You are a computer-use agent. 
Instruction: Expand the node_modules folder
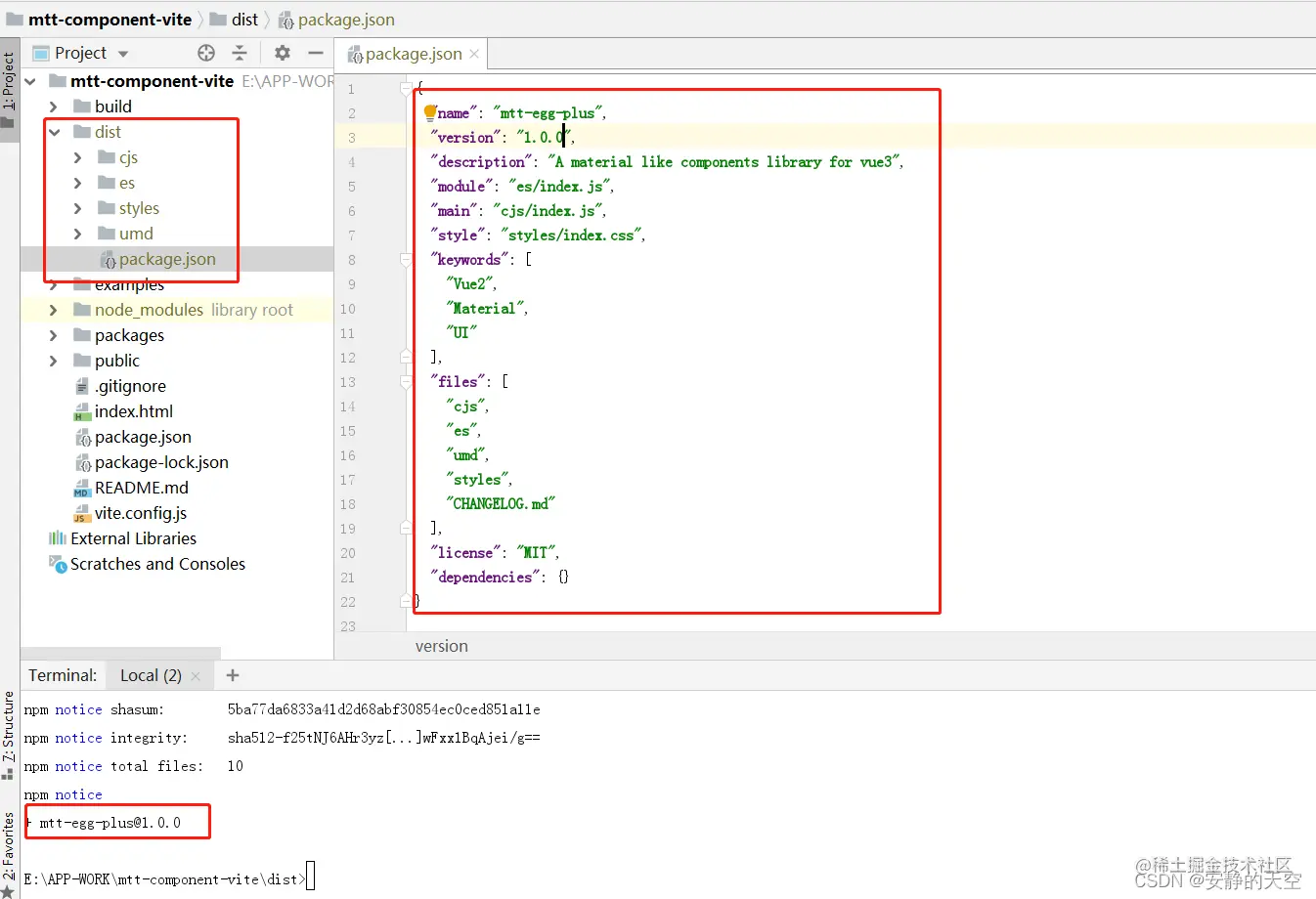(53, 310)
